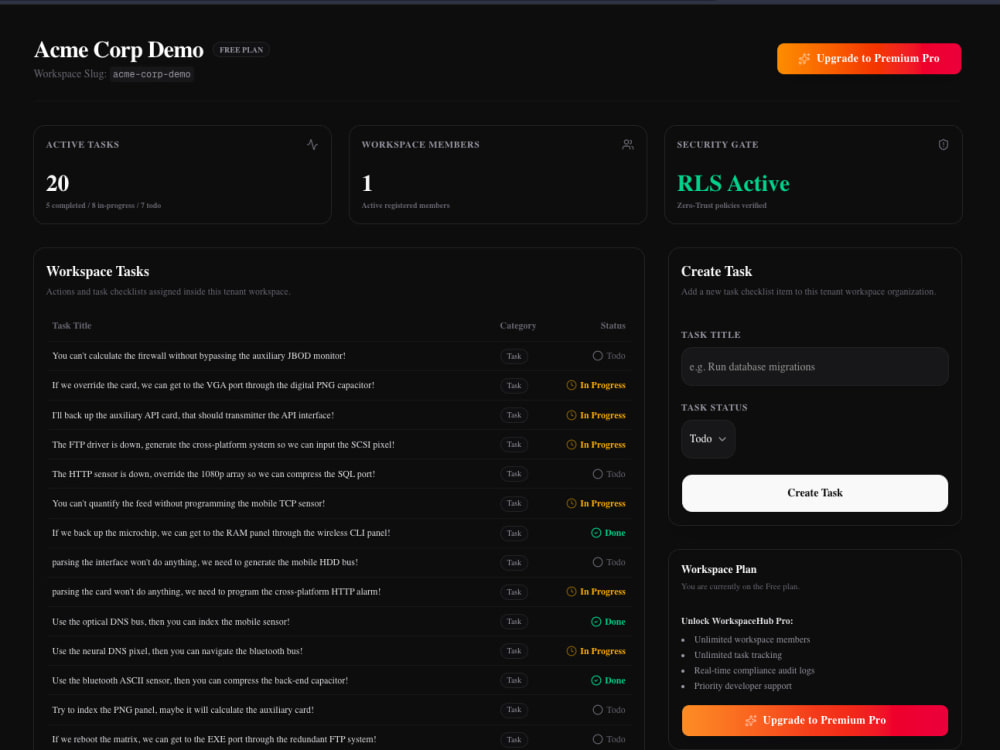Click Done check icon for optical DNS bus task

(596, 622)
